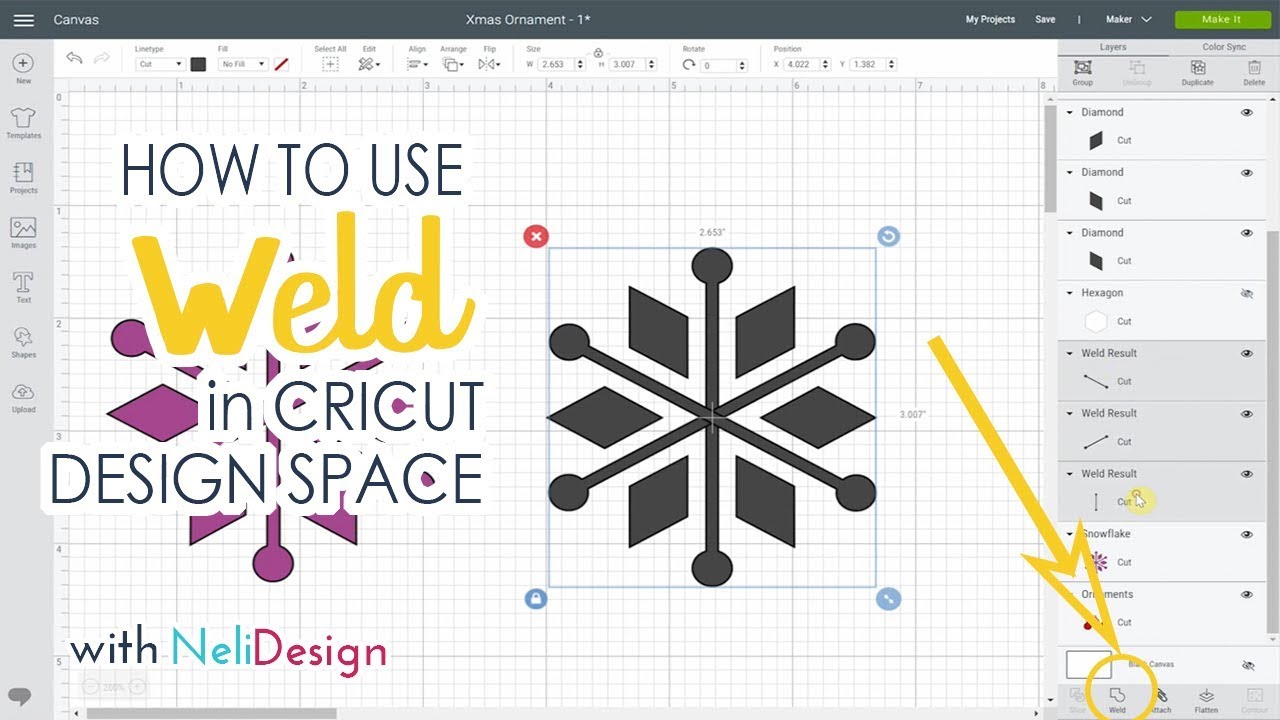
Task: Hide the first Diamond layer
Action: (x=1247, y=113)
